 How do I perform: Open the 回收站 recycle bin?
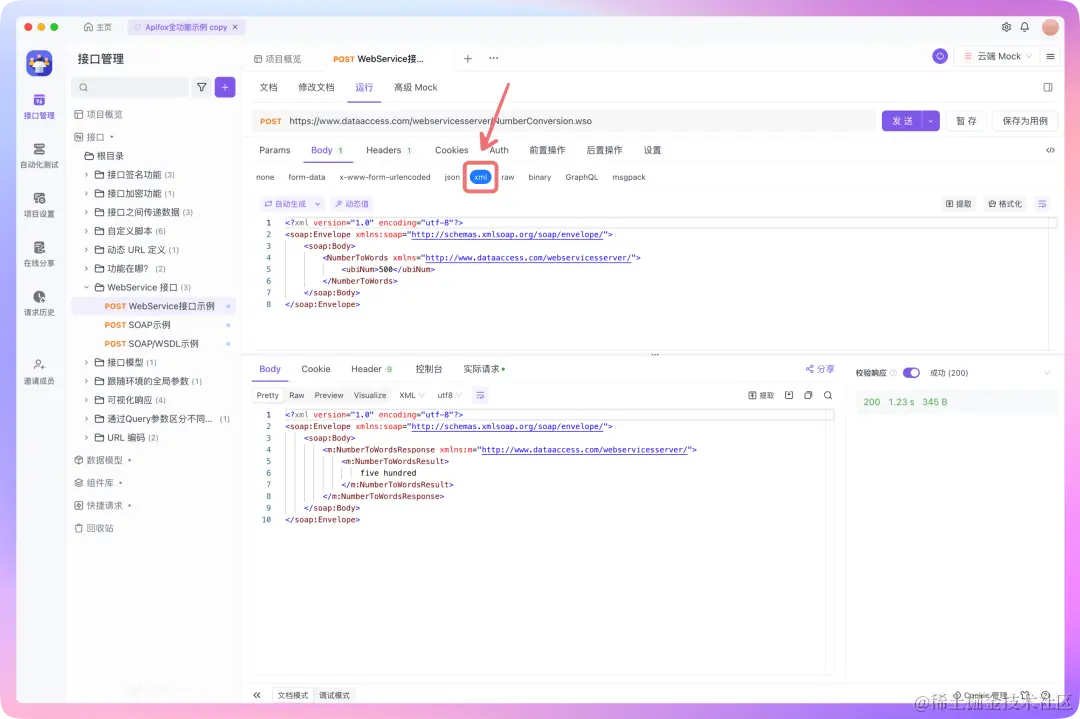(94, 528)
